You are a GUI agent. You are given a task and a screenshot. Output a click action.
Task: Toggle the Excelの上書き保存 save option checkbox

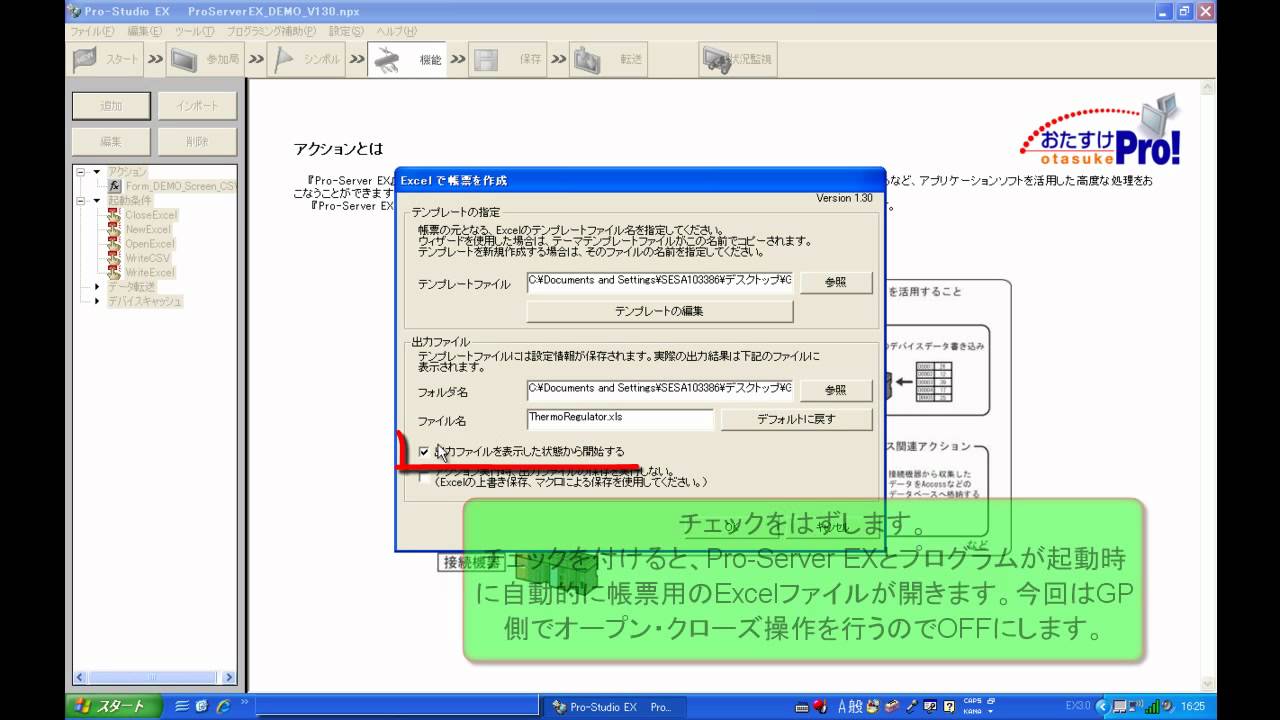[424, 478]
